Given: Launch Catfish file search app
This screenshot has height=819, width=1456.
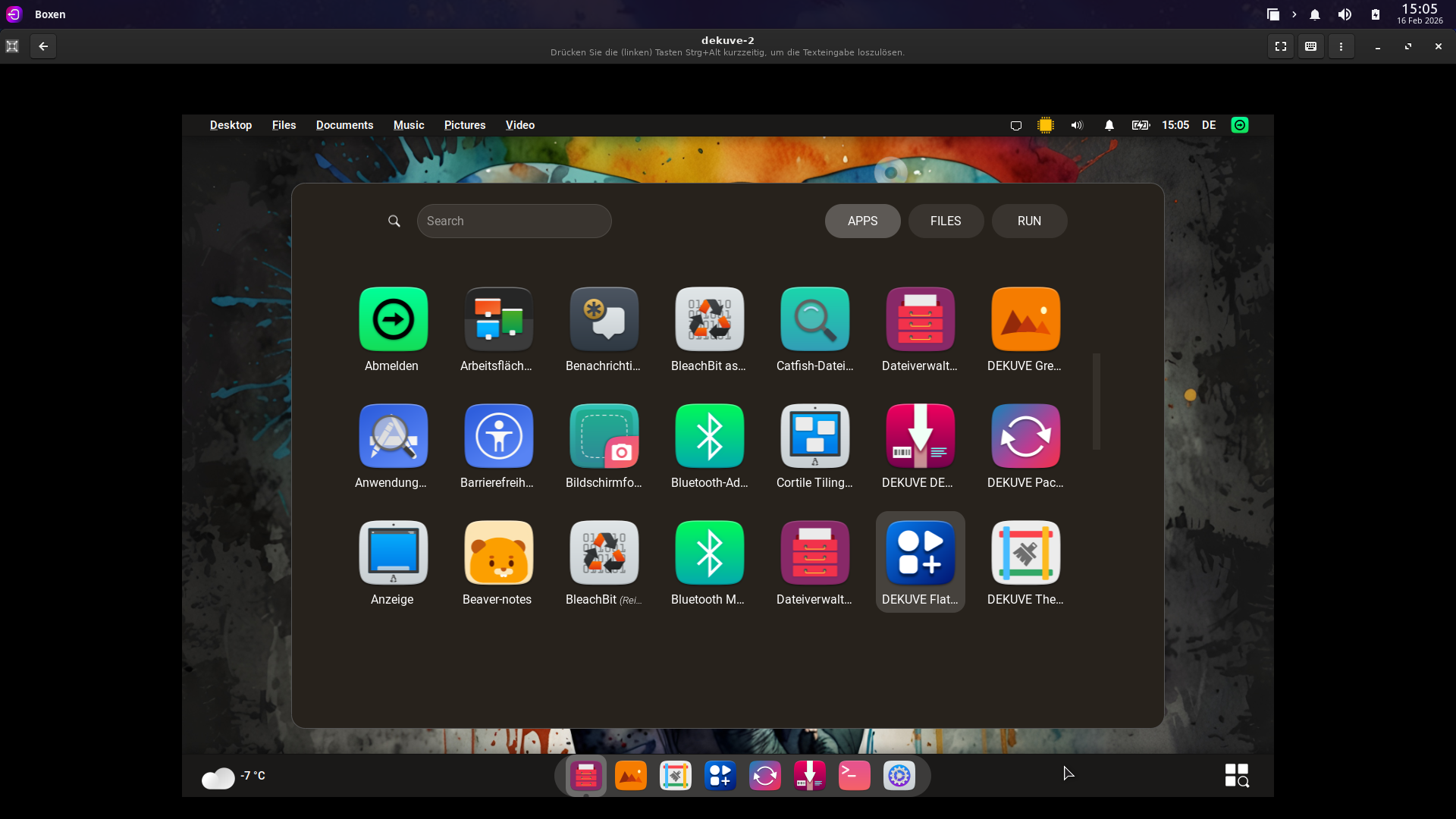Looking at the screenshot, I should pos(814,319).
